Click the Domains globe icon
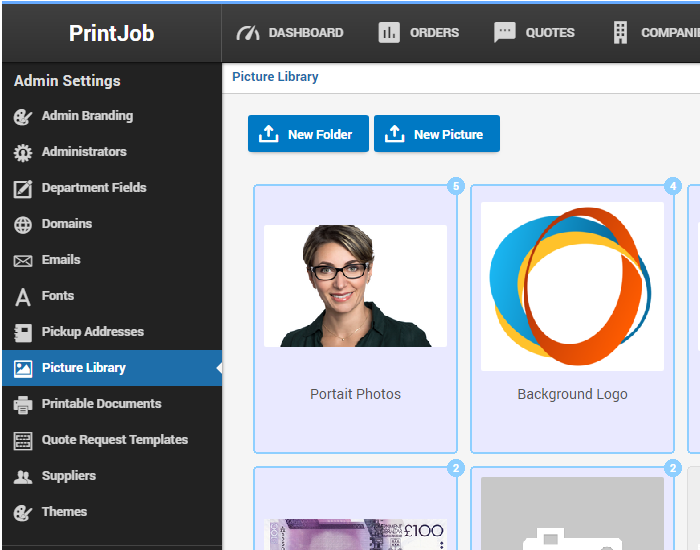700x550 pixels. (22, 225)
